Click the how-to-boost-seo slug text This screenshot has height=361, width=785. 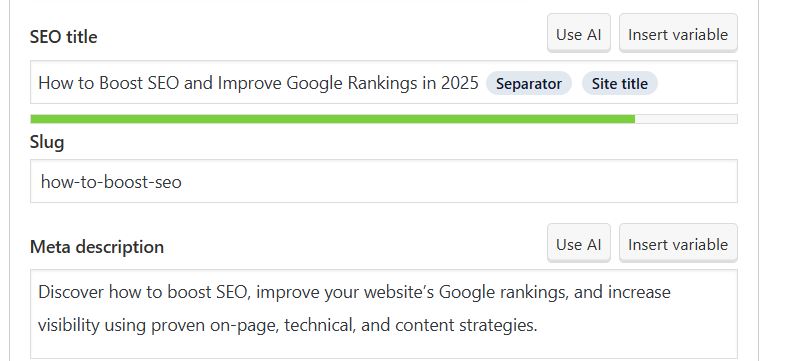click(x=111, y=181)
